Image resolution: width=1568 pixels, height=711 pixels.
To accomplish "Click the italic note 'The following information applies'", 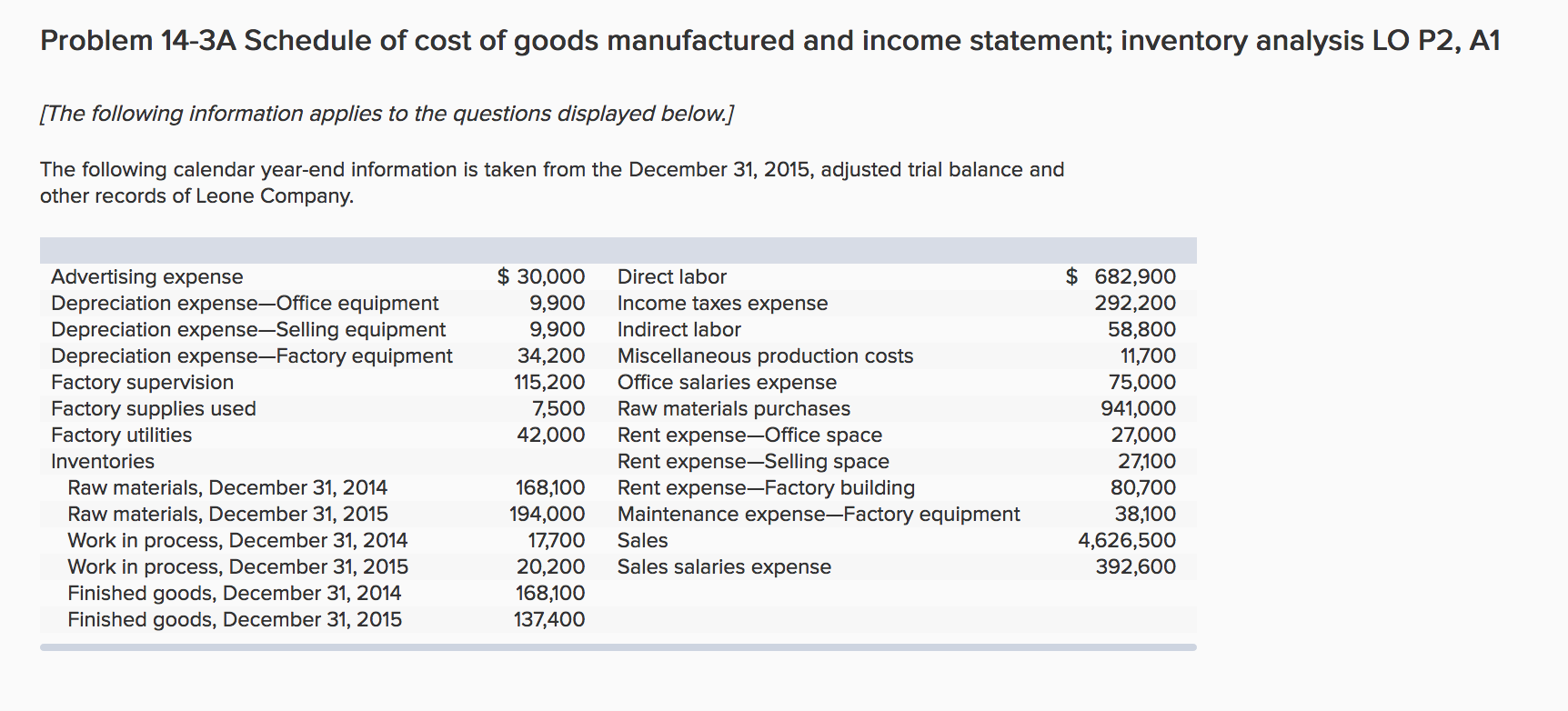I will (387, 114).
